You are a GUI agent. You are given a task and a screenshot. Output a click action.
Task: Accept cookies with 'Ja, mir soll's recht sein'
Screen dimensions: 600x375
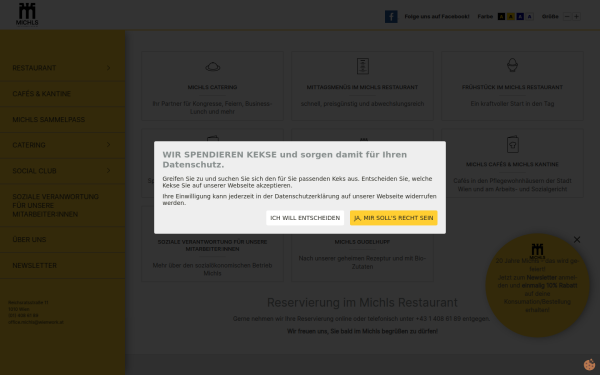[393, 218]
